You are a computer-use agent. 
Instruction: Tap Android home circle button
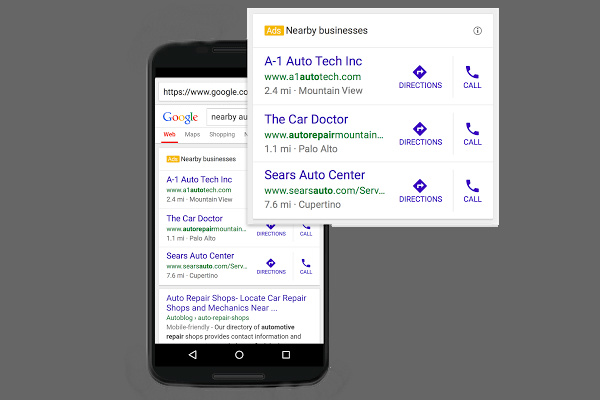(x=239, y=355)
